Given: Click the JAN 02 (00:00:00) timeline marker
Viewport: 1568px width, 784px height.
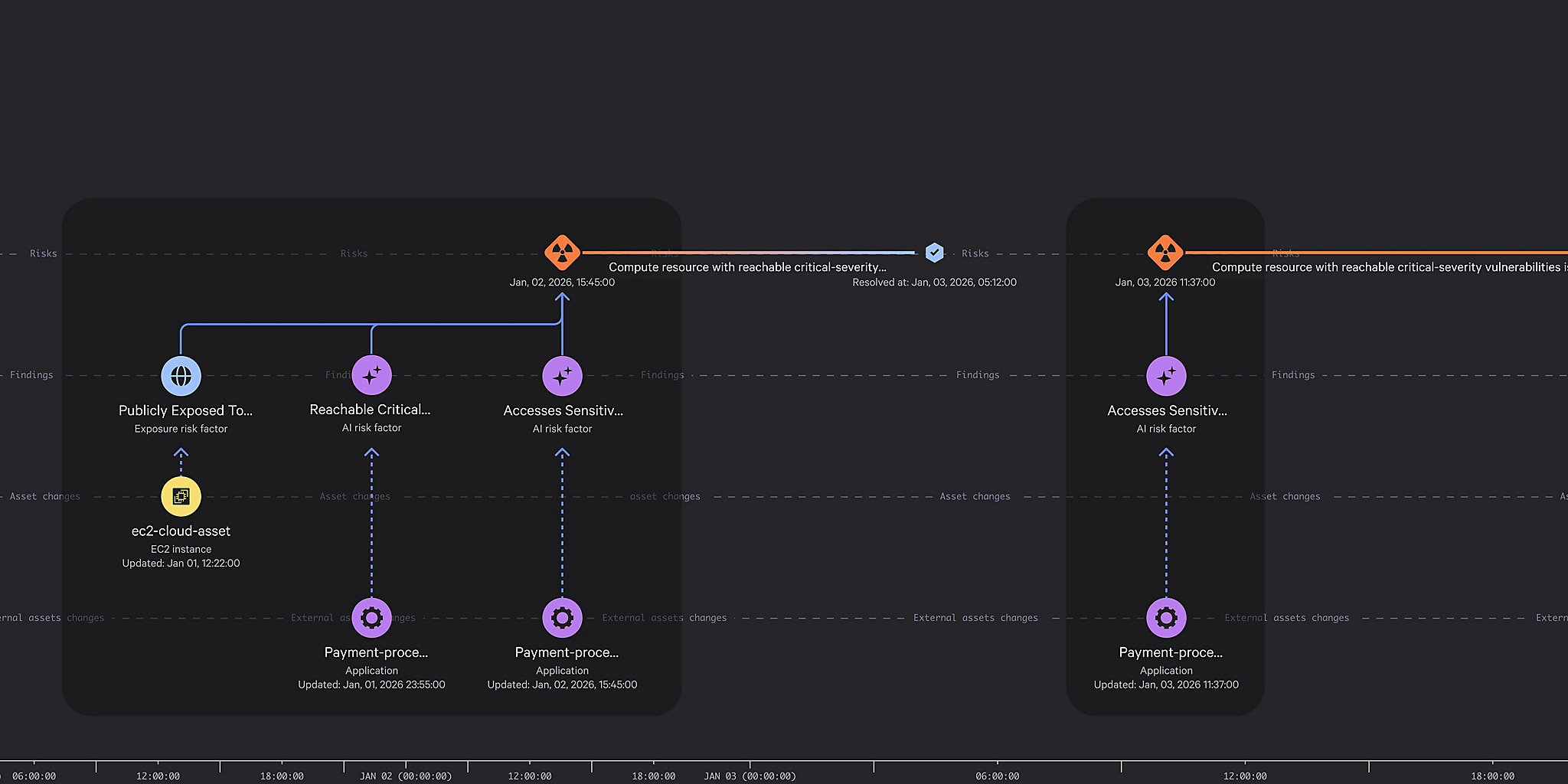Looking at the screenshot, I should pos(406,776).
